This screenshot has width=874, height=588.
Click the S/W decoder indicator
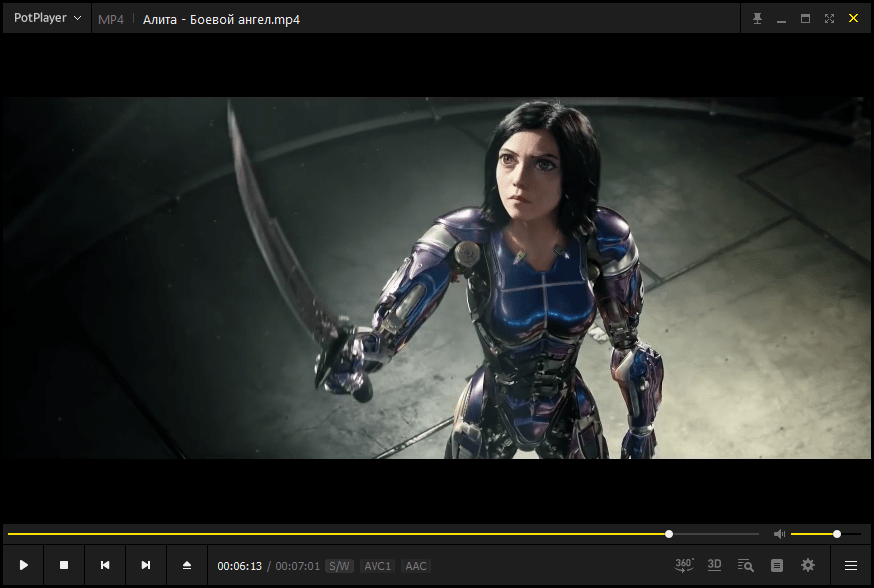pyautogui.click(x=339, y=566)
